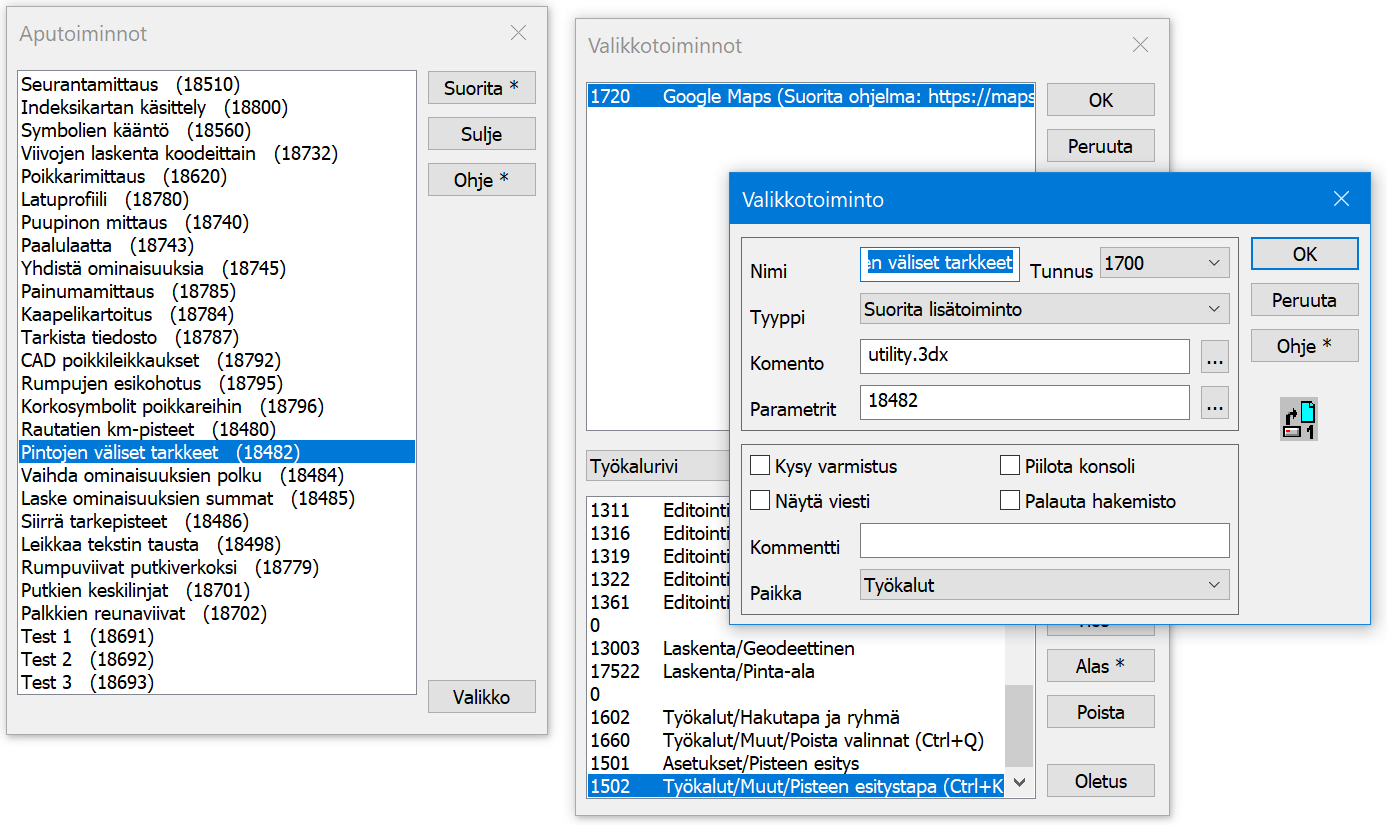
Task: Click the menu function icon preview image
Action: pos(1300,420)
